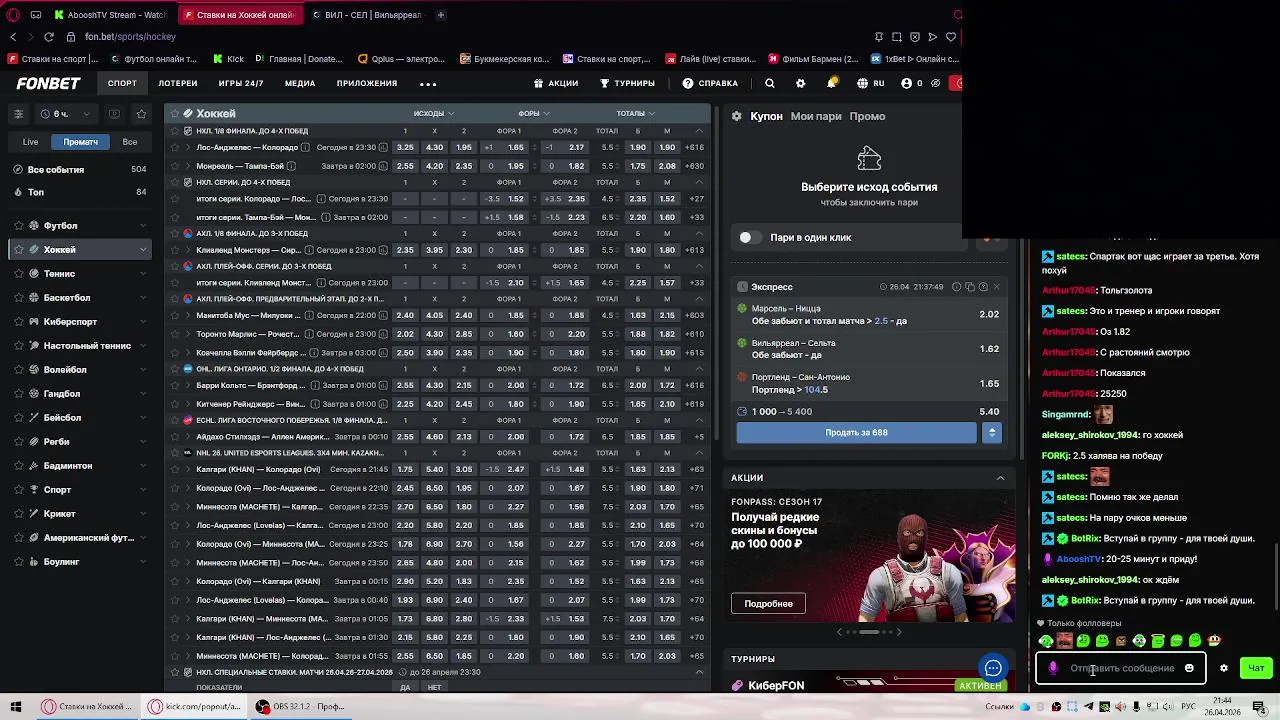1280x720 pixels.
Task: Click the Windows Start button
Action: point(16,707)
